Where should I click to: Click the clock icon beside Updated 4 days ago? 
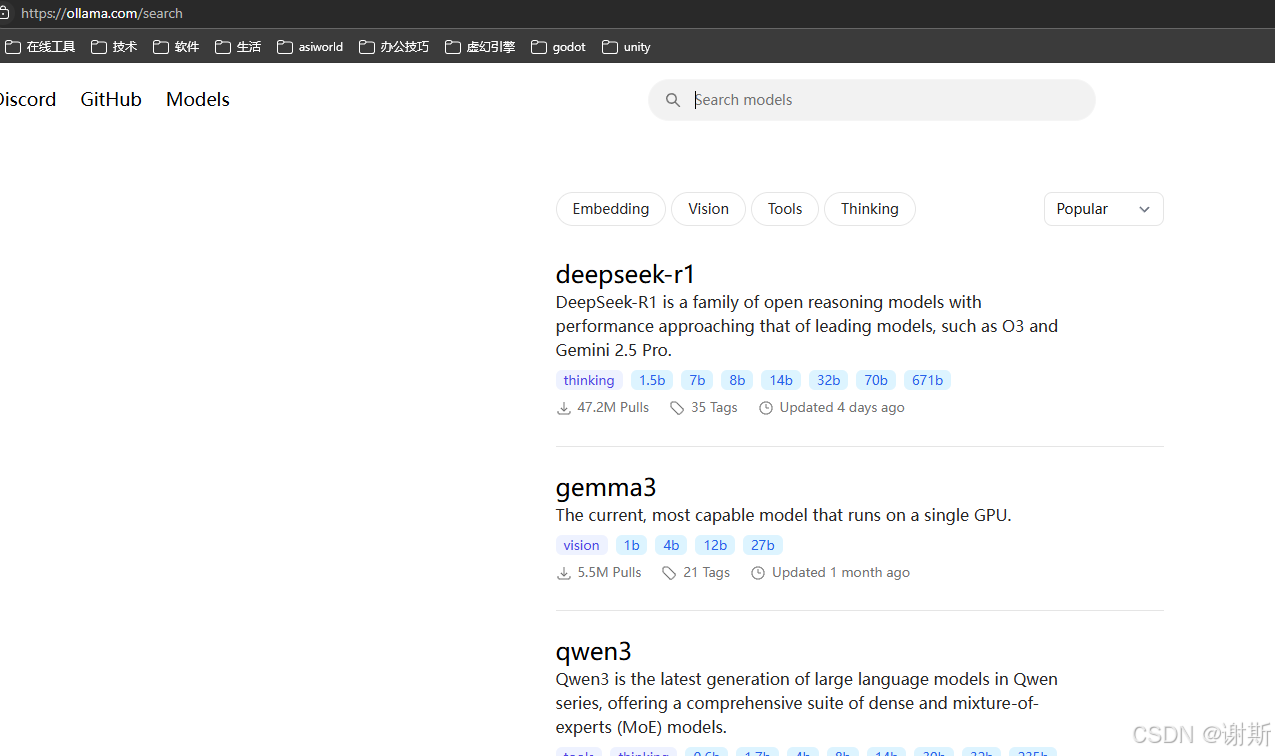[766, 408]
